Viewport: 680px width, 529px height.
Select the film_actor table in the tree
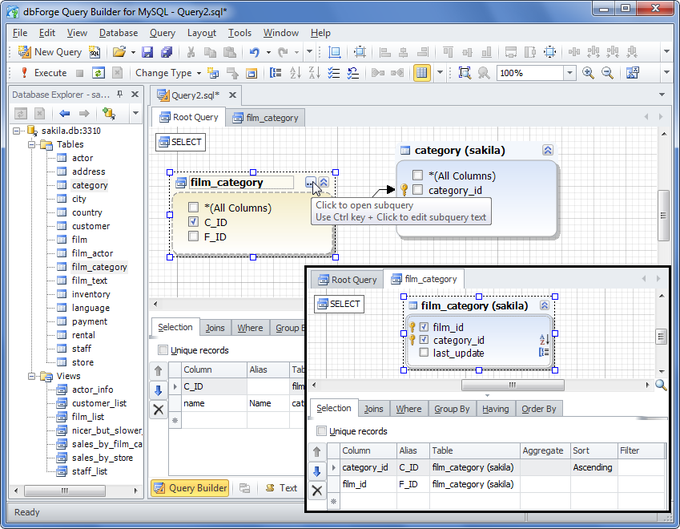pos(92,254)
